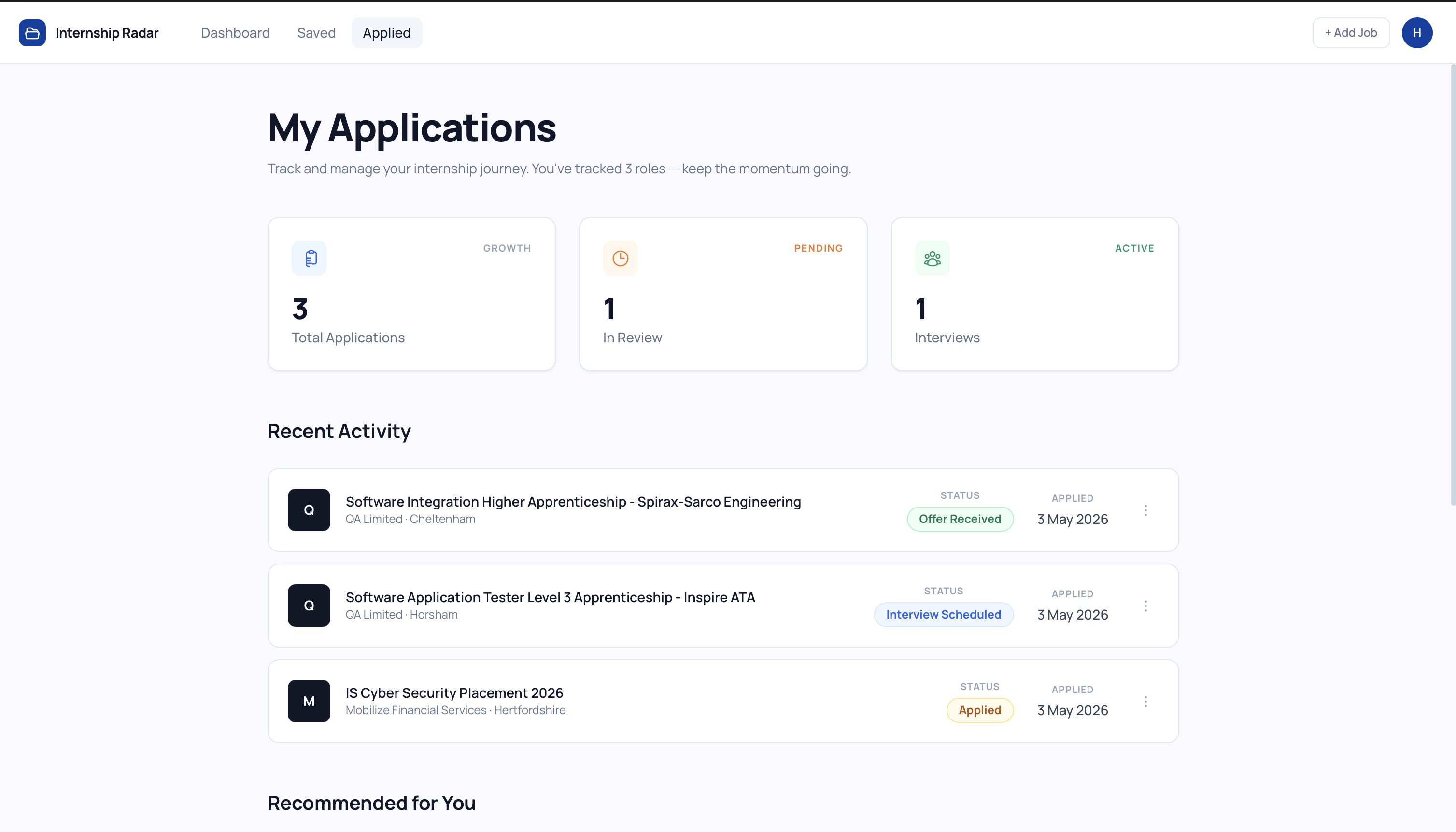This screenshot has width=1456, height=832.
Task: Click the Total Applications count 3
Action: tap(300, 309)
